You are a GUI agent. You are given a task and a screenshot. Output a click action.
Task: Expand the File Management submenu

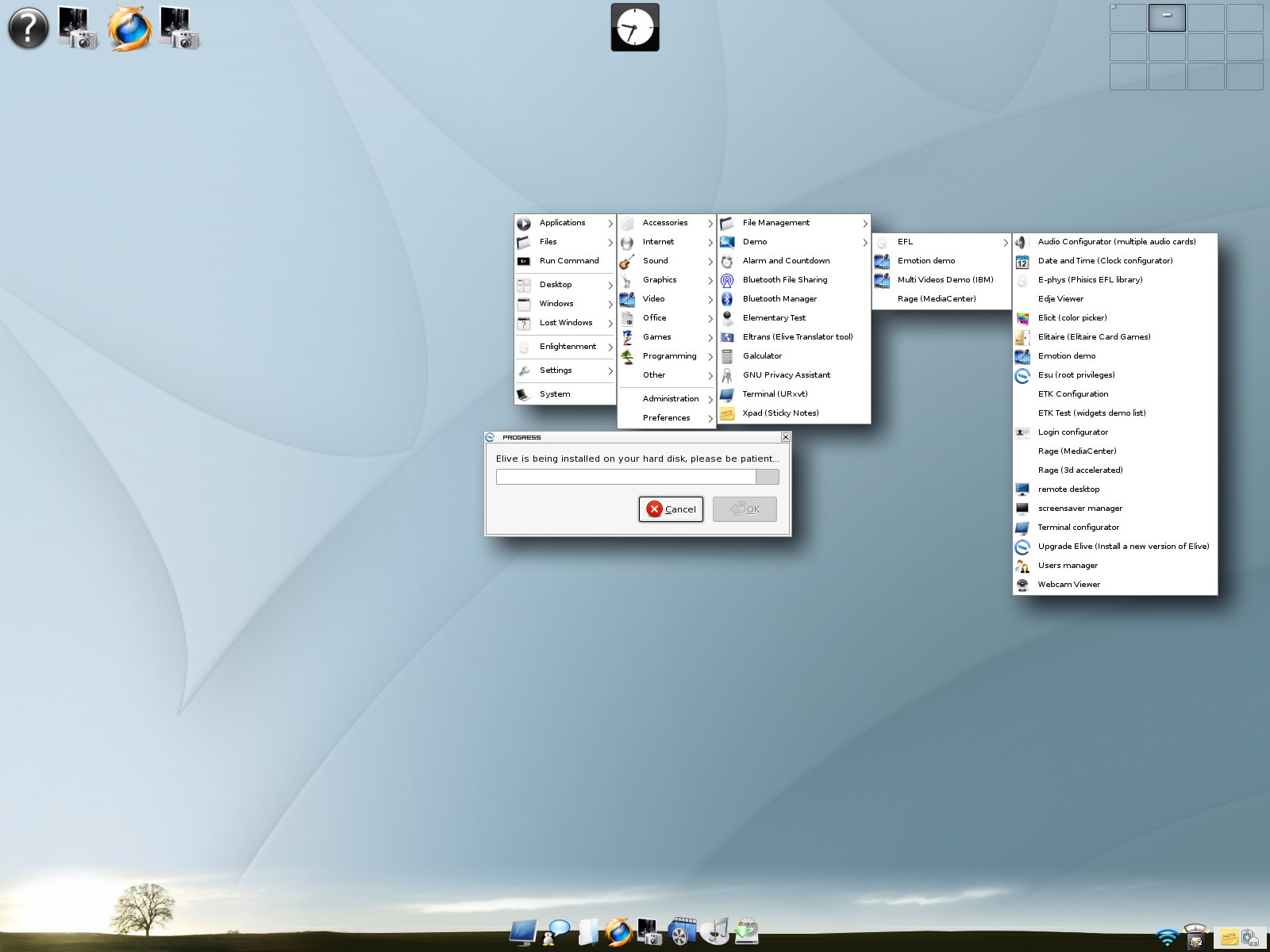pos(794,223)
